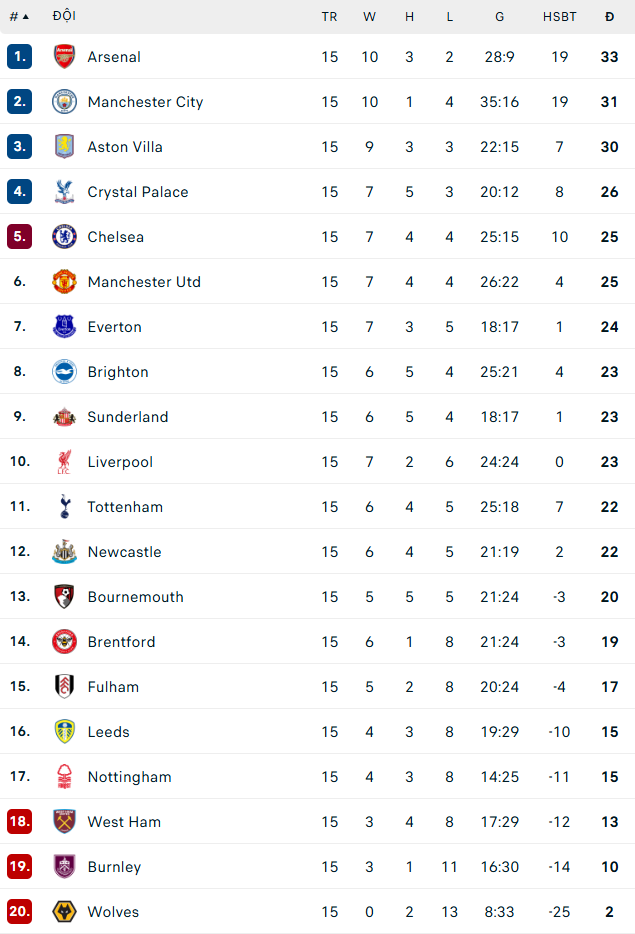Viewport: 635px width, 934px height.
Task: Click the ĐỘI team column header
Action: (64, 16)
